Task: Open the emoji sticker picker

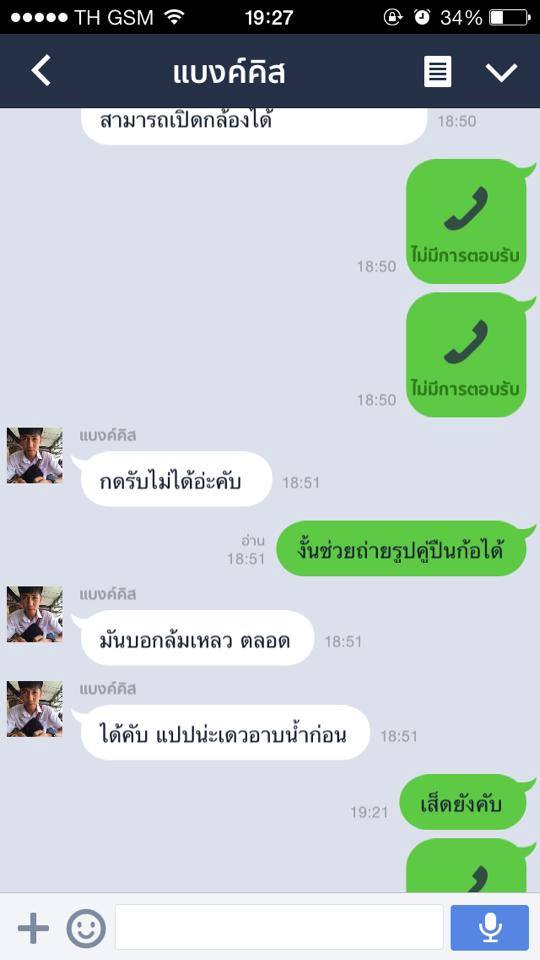Action: [x=86, y=928]
